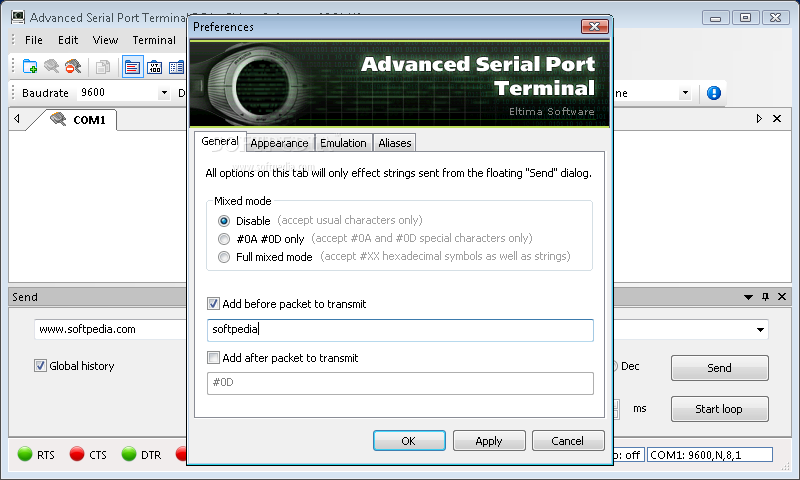Viewport: 800px width, 480px height.
Task: Click the red CTS indicator light
Action: pos(77,453)
